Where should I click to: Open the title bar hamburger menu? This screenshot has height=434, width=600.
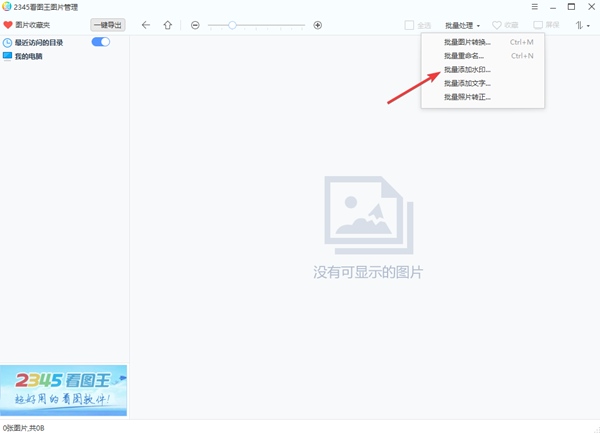point(534,7)
